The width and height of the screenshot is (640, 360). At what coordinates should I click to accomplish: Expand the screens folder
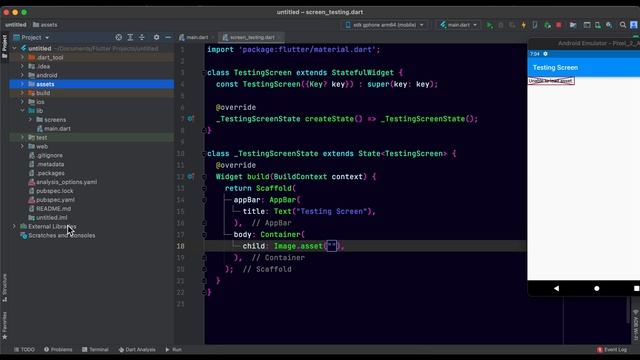30,120
